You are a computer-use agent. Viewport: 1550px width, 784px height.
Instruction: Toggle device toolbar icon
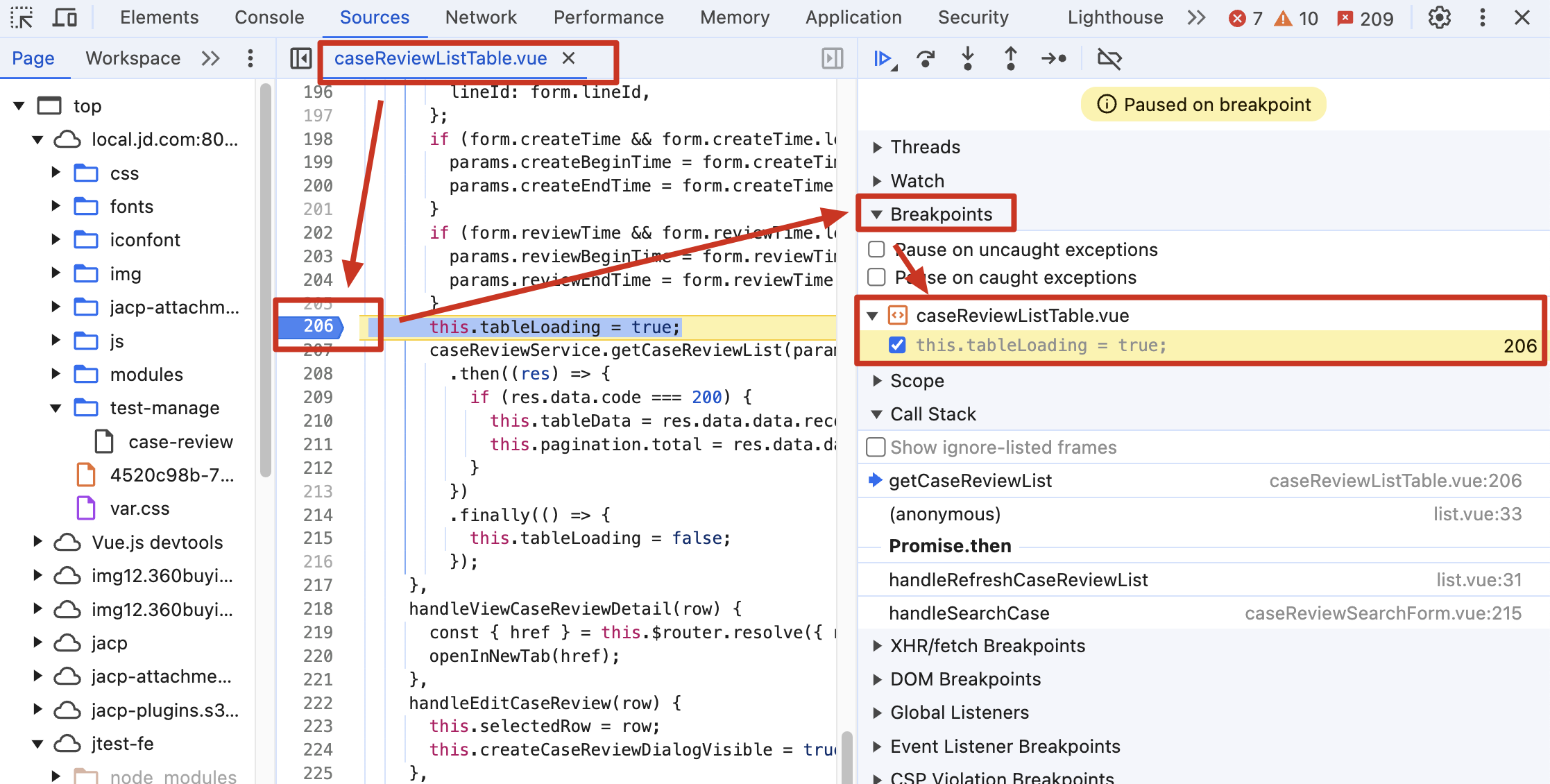pos(65,18)
